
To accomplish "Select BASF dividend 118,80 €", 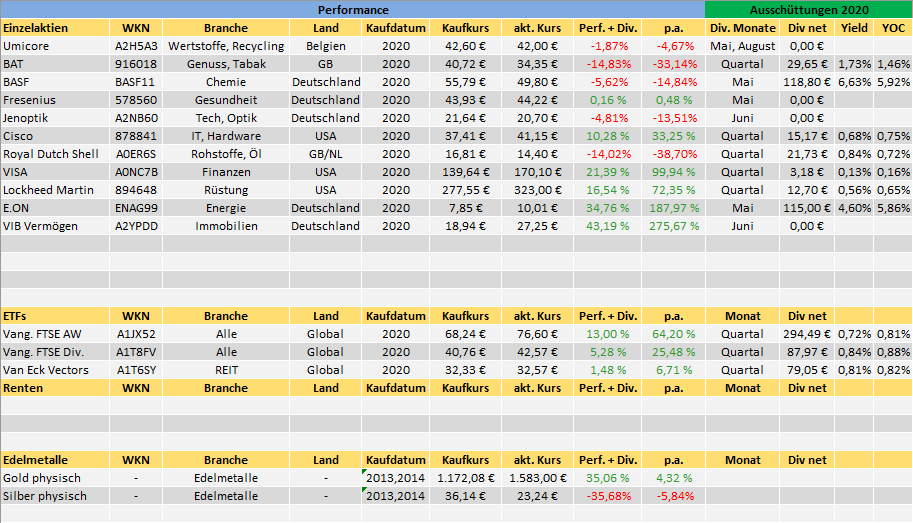I will (807, 82).
